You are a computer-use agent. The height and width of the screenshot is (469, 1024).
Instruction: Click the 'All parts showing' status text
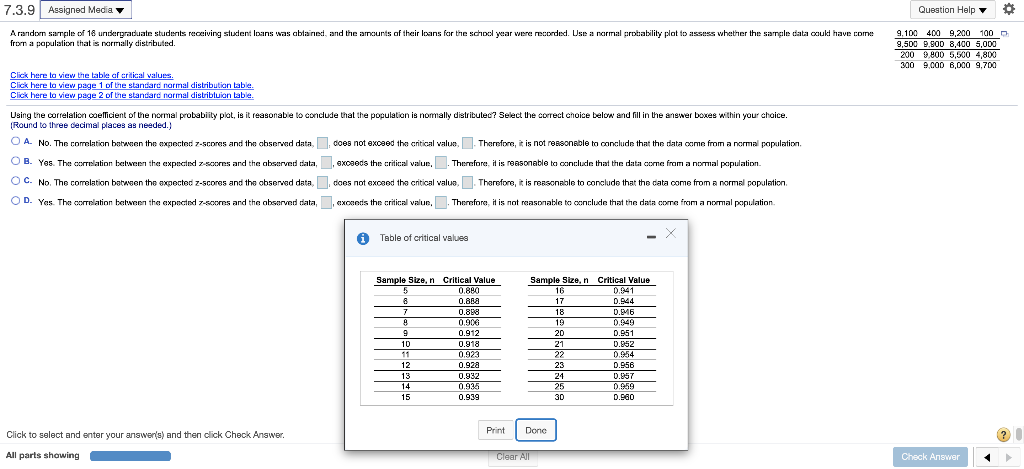[42, 455]
